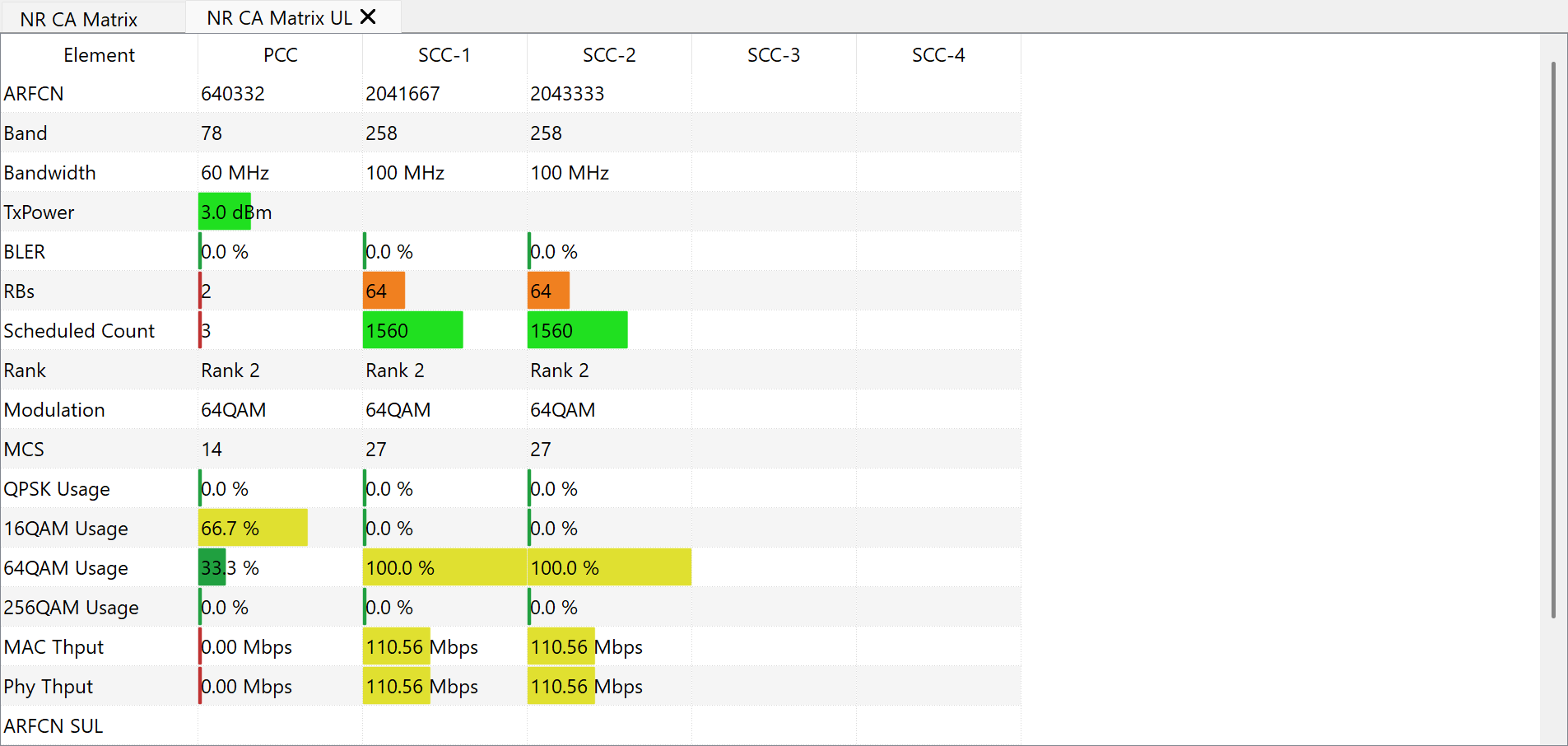Select the SCC-1 column header
This screenshot has width=1568, height=746.
coord(444,55)
